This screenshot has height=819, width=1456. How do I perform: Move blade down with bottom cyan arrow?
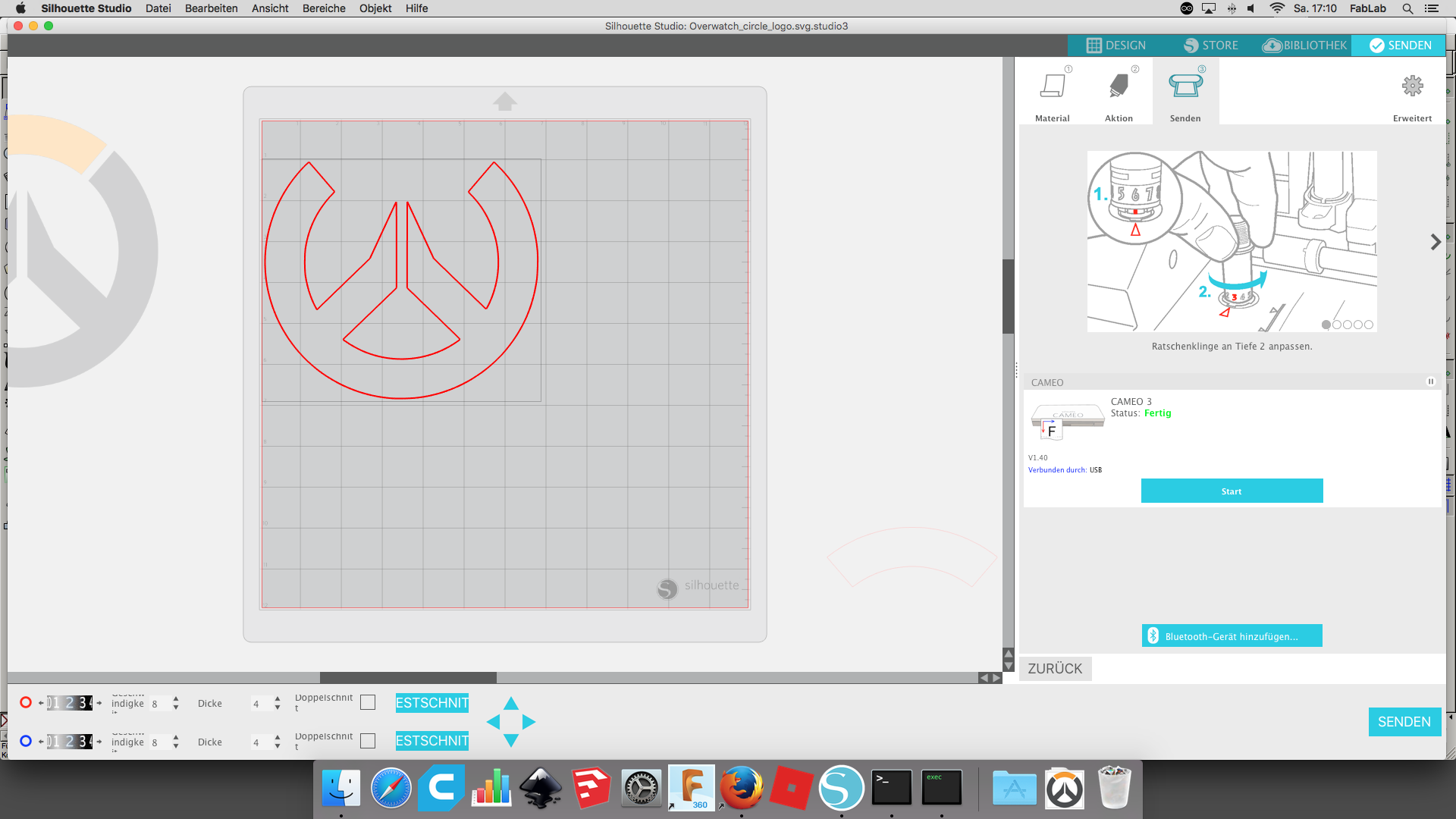(x=511, y=740)
